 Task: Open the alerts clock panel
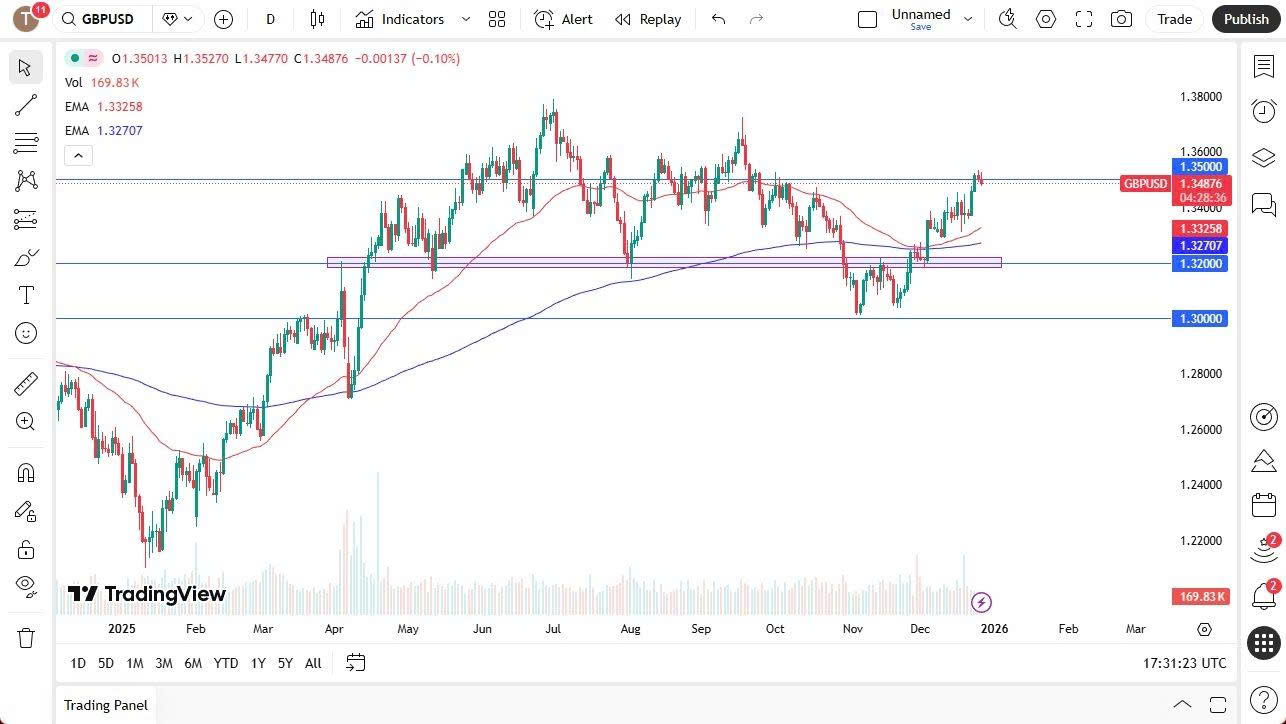click(1264, 111)
